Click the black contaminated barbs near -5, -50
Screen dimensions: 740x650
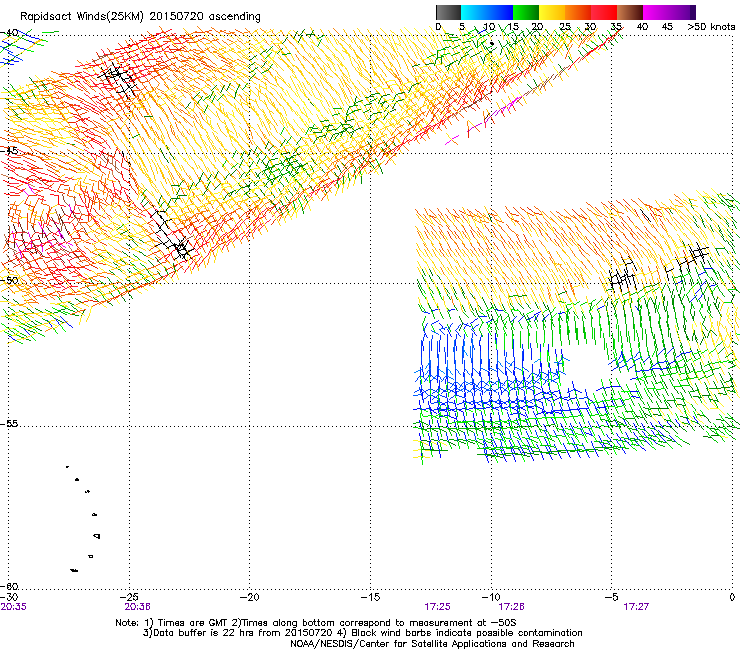623,276
